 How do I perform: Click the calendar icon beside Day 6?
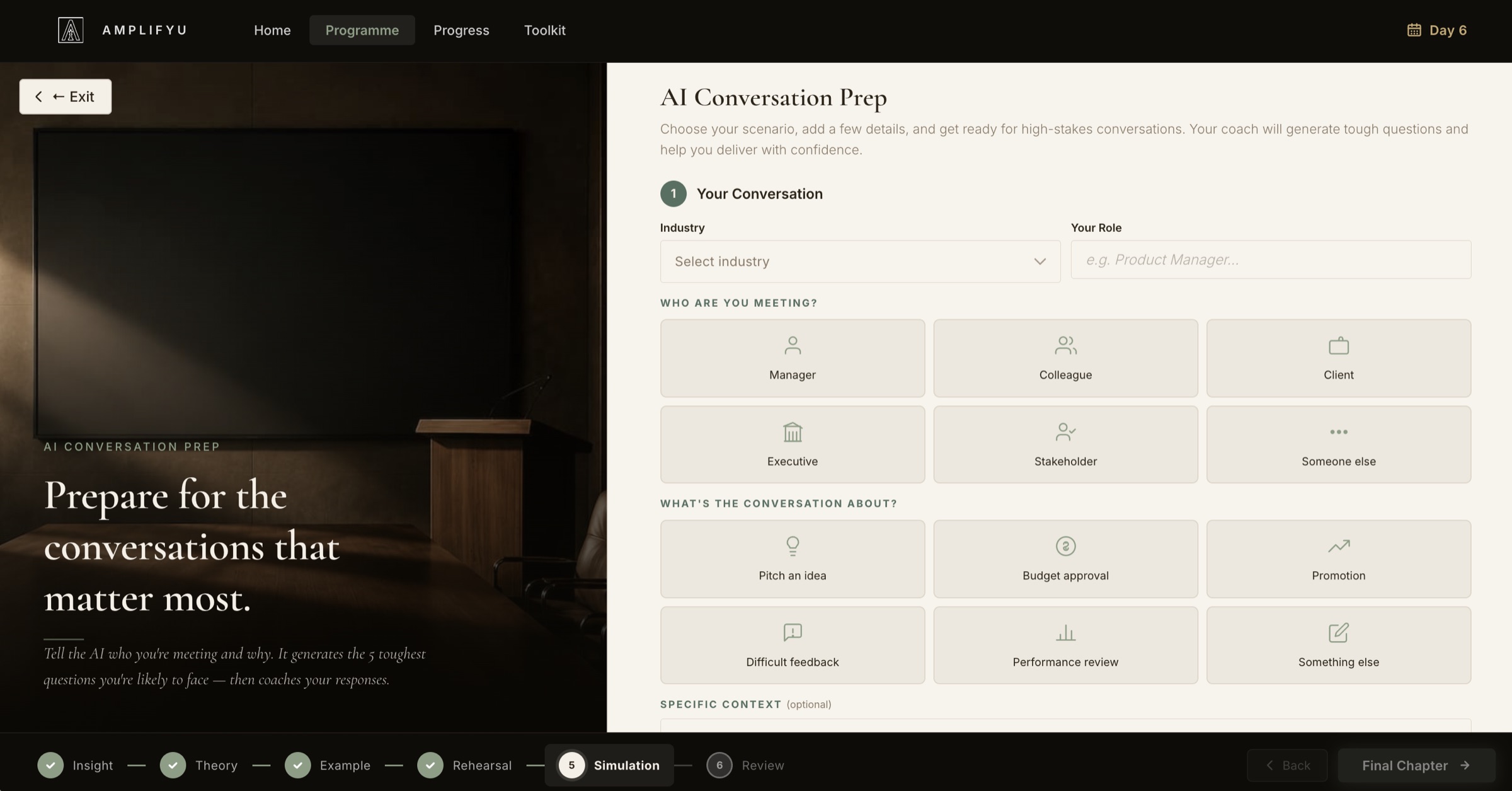(1414, 30)
